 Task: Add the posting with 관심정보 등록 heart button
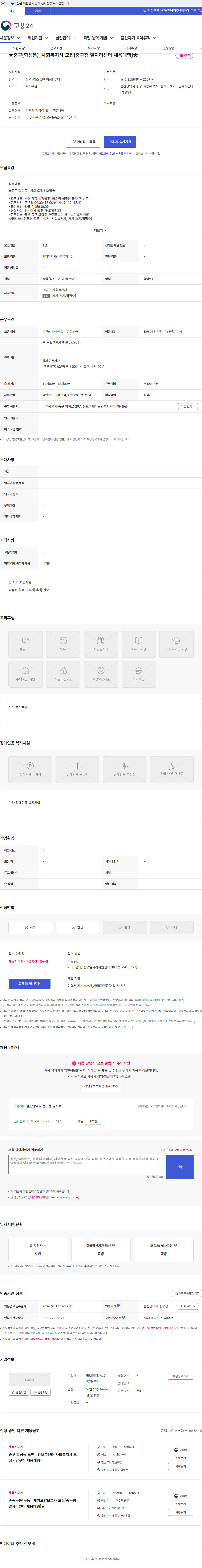tap(83, 142)
